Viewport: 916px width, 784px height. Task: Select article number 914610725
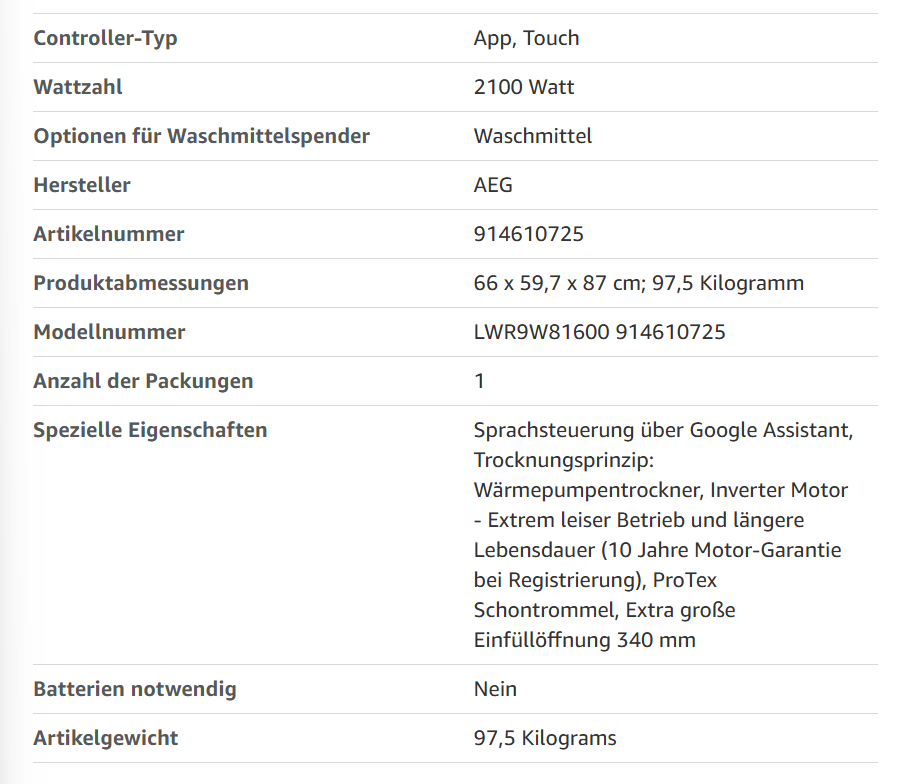(x=529, y=234)
